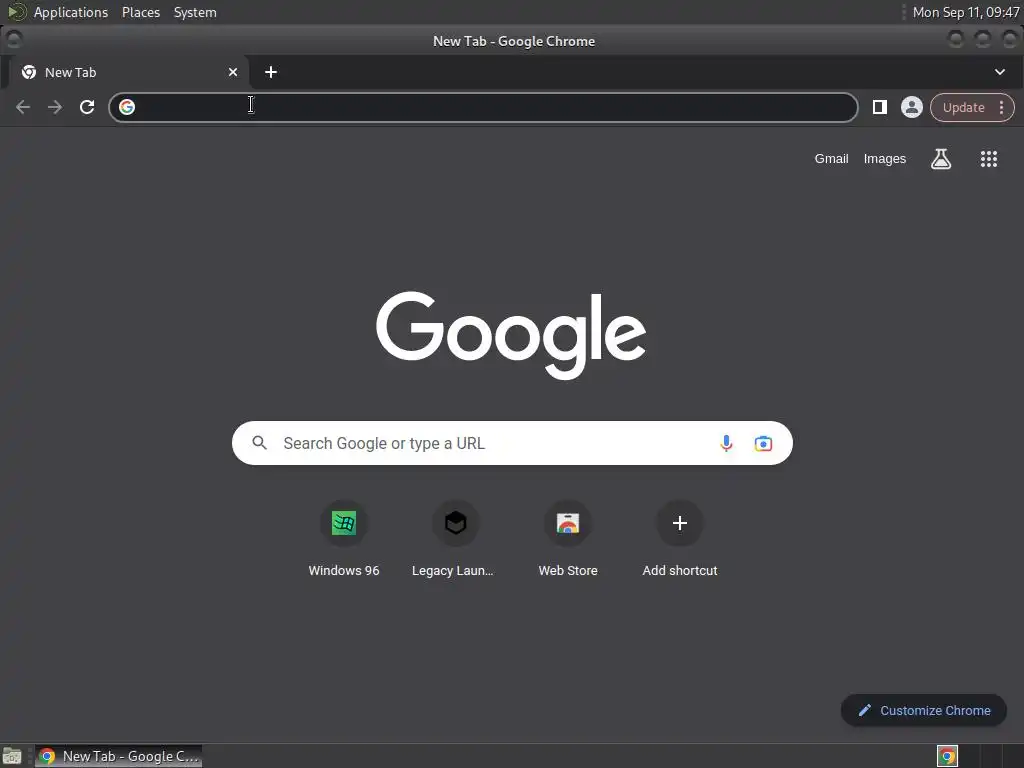Click the magnifier icon in search box

pos(260,443)
